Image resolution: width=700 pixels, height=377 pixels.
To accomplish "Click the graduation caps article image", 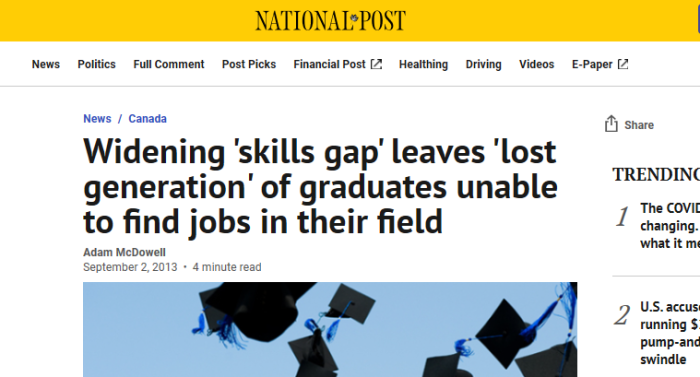I will click(x=330, y=329).
